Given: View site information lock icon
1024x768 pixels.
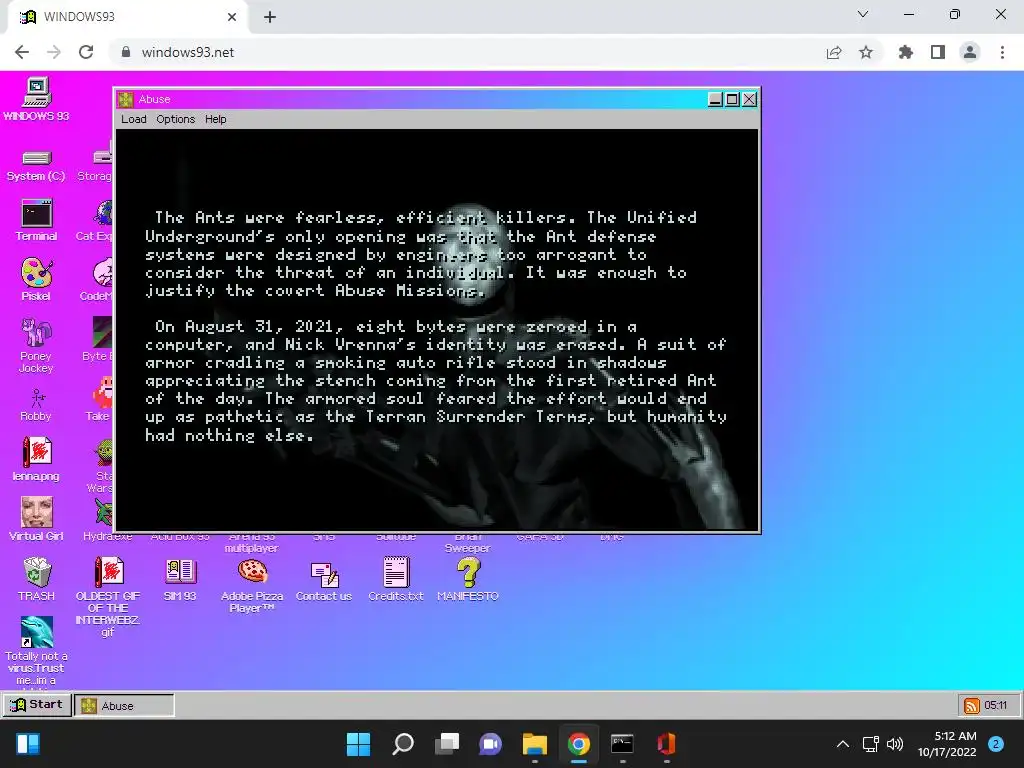Looking at the screenshot, I should pos(126,52).
